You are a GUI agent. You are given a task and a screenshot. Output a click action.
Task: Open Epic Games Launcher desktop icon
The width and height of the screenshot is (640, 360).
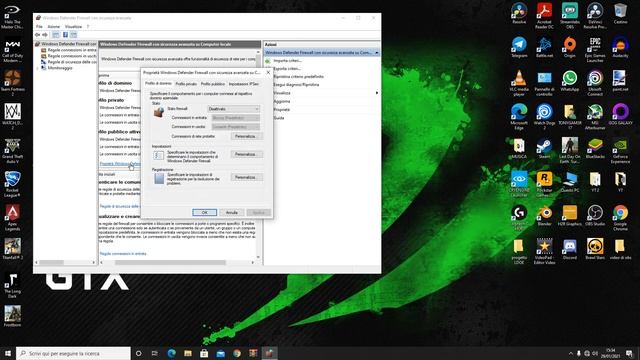click(595, 49)
